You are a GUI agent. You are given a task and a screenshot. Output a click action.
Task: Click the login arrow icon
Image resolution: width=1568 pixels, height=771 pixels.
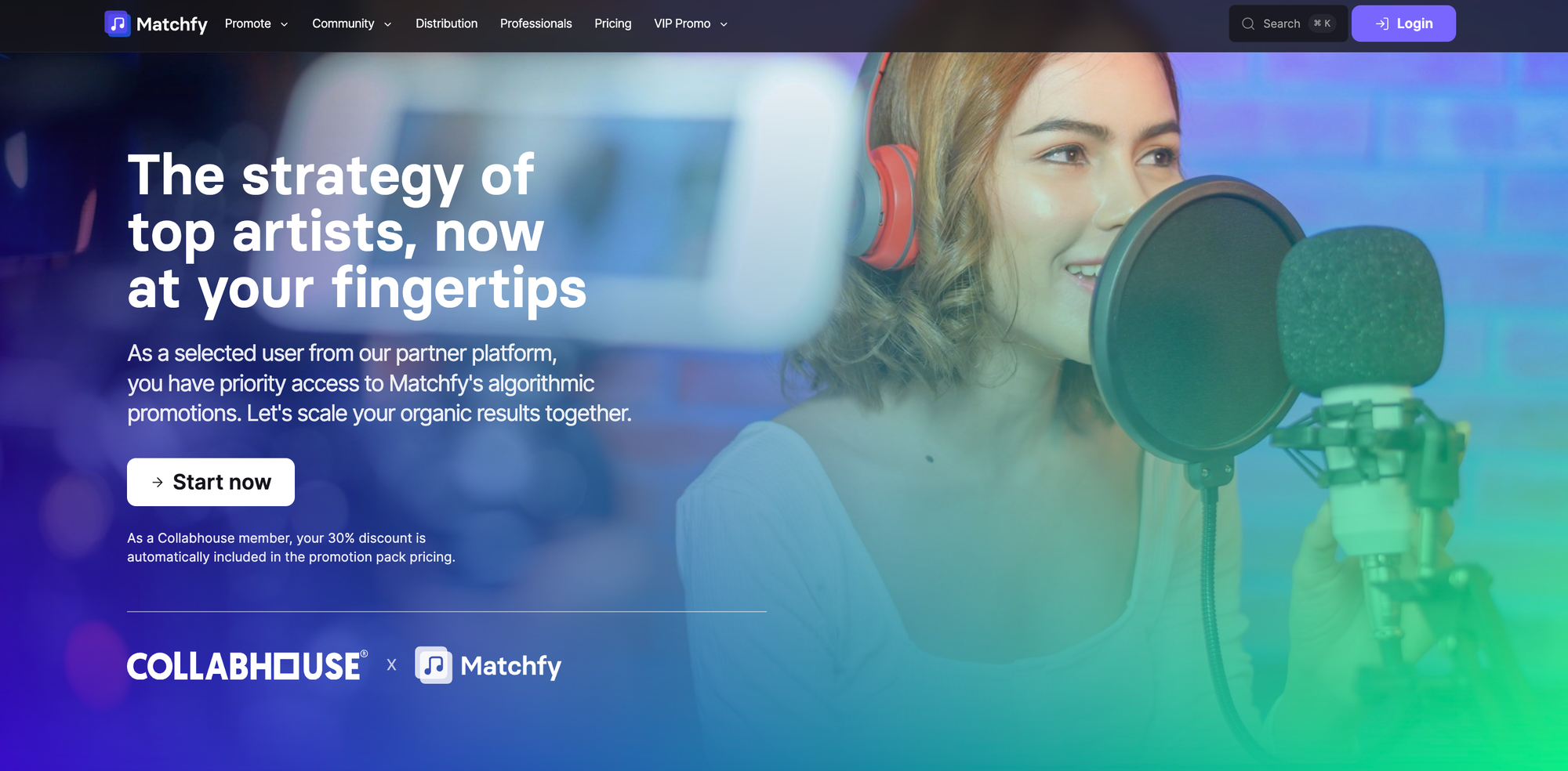pos(1382,24)
